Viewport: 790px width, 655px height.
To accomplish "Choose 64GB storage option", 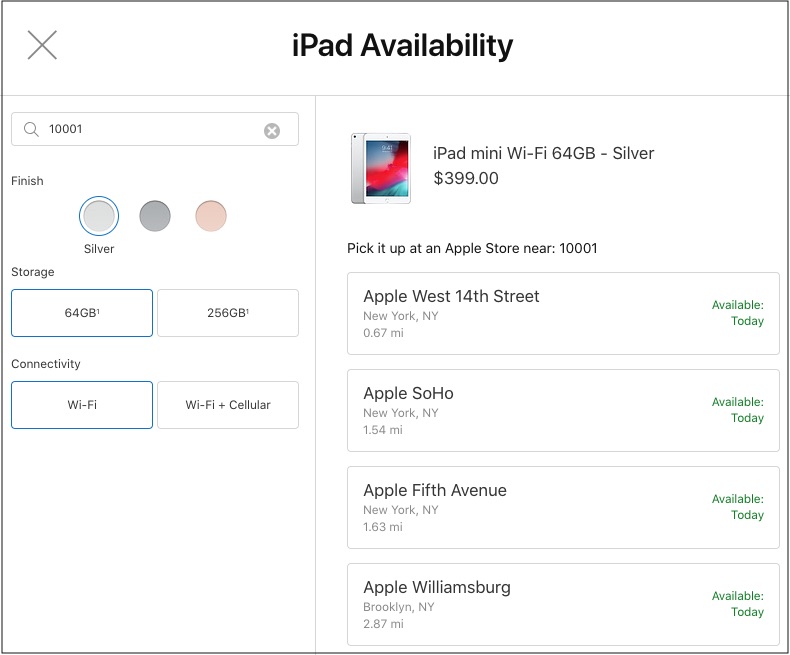I will [x=82, y=313].
